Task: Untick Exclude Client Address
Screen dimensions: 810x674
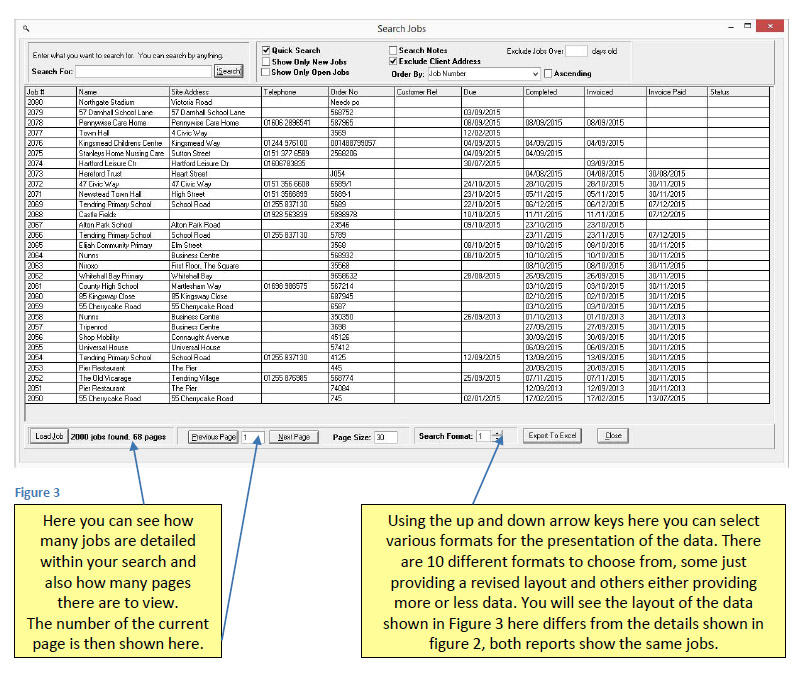Action: pyautogui.click(x=393, y=61)
